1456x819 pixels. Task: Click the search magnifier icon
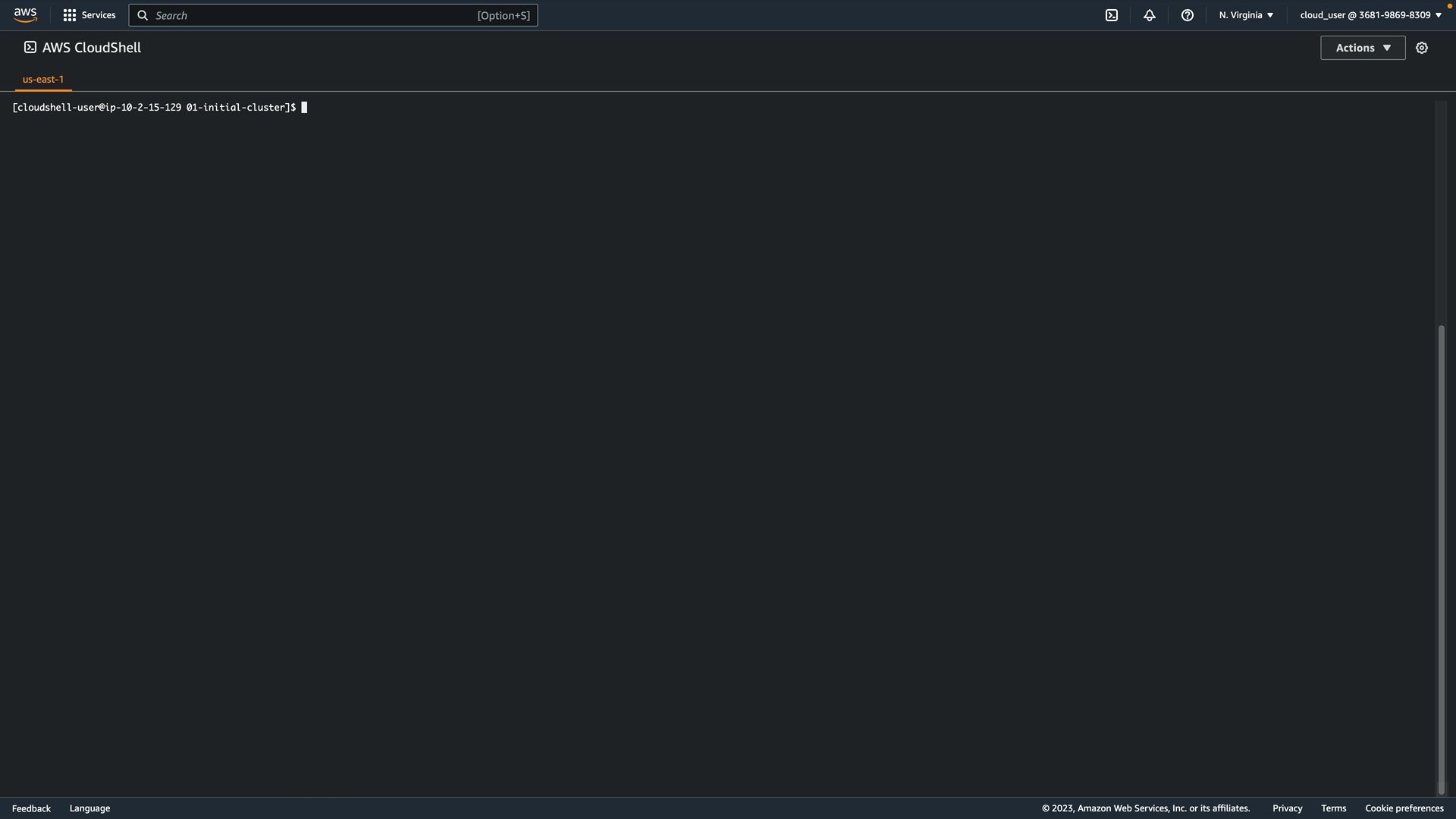pyautogui.click(x=143, y=15)
